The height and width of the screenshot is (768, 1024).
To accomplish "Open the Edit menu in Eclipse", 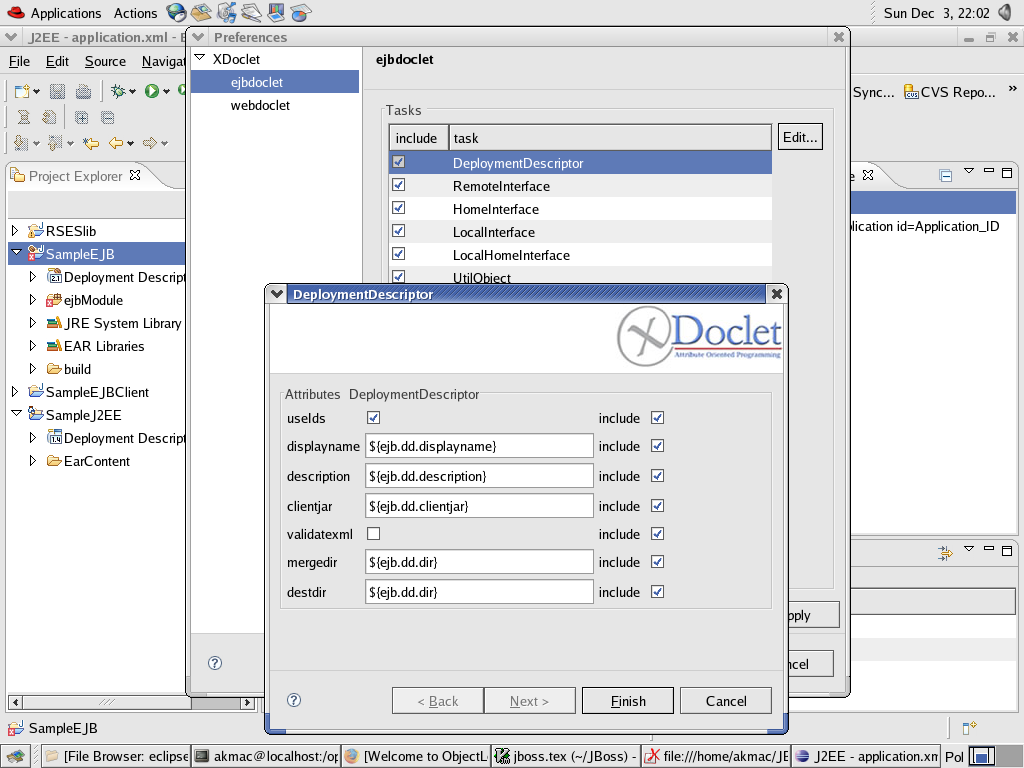I will (x=57, y=61).
